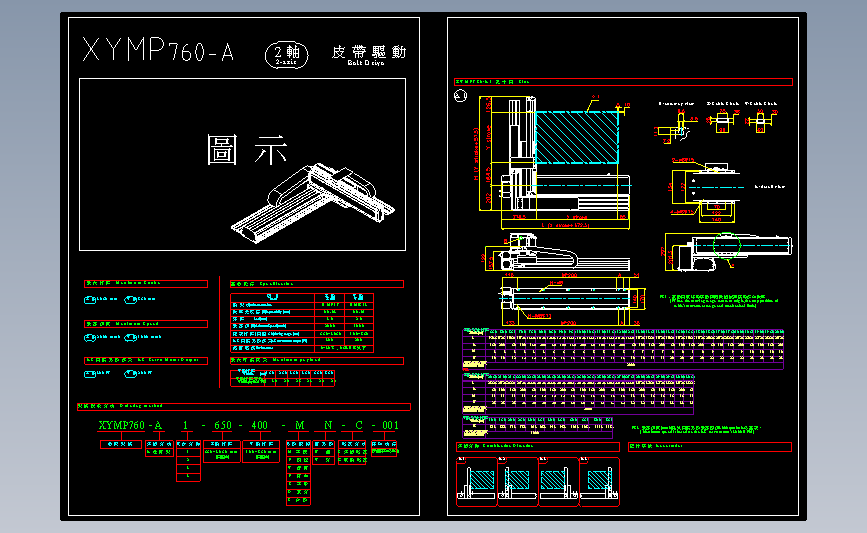
Task: Click the Specification section header
Action: (317, 284)
